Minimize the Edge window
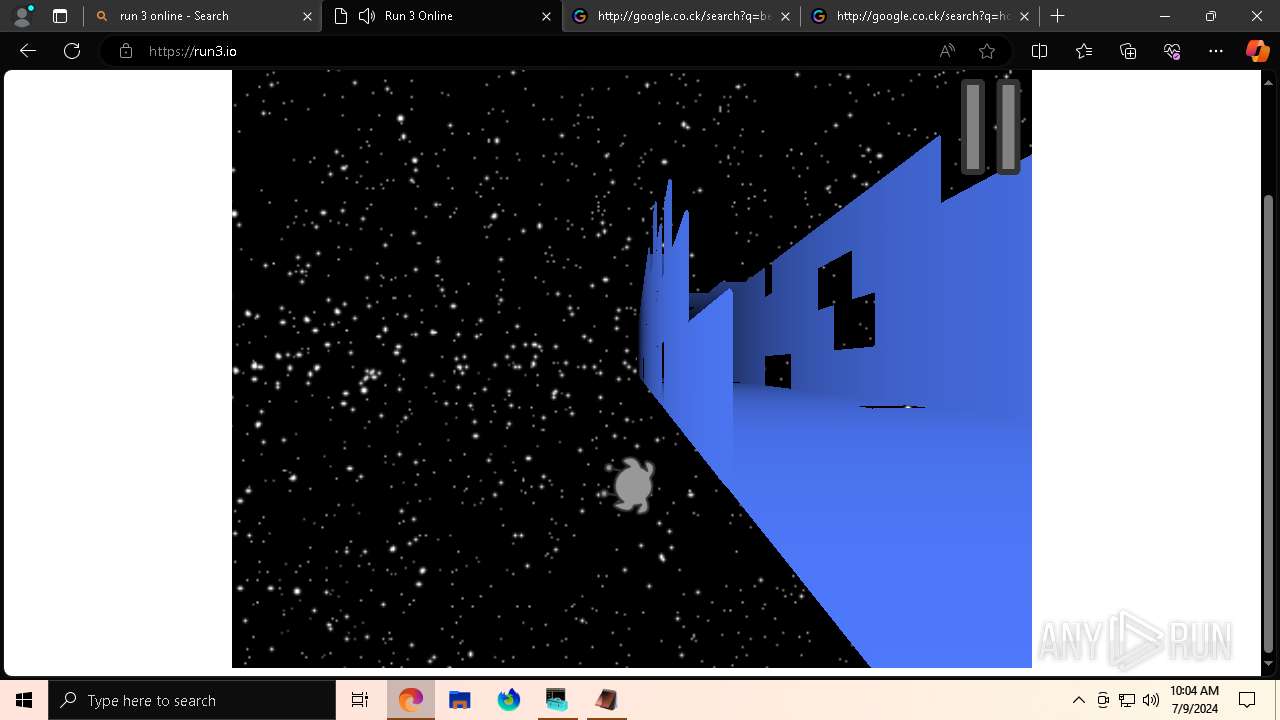1280x720 pixels. point(1165,16)
